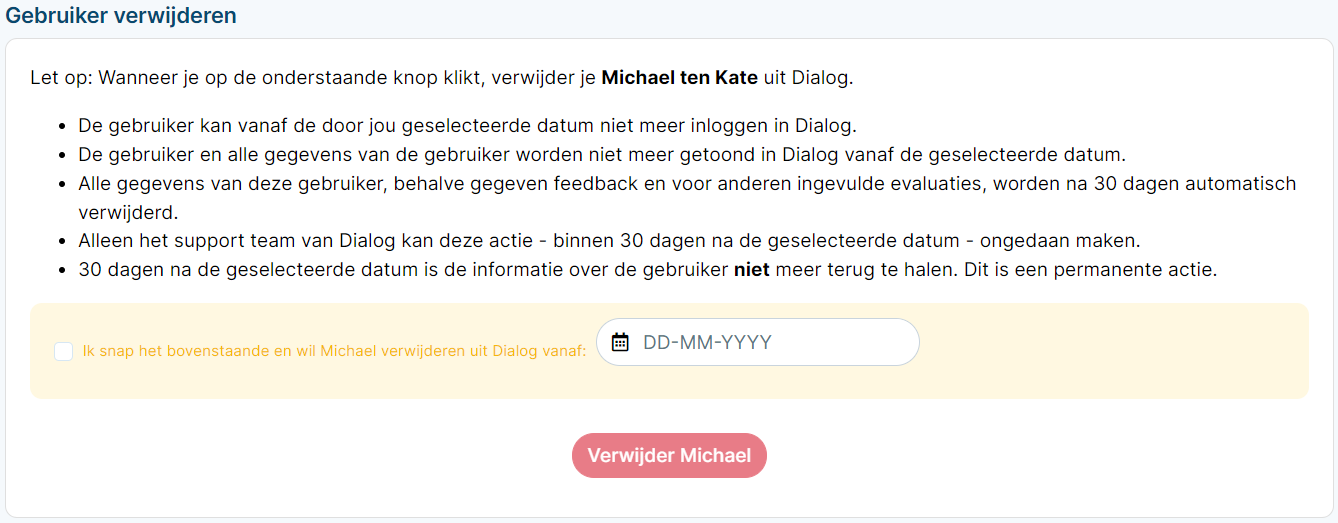This screenshot has height=523, width=1338.
Task: Click the bold word 'niet' in last bullet
Action: tap(751, 270)
